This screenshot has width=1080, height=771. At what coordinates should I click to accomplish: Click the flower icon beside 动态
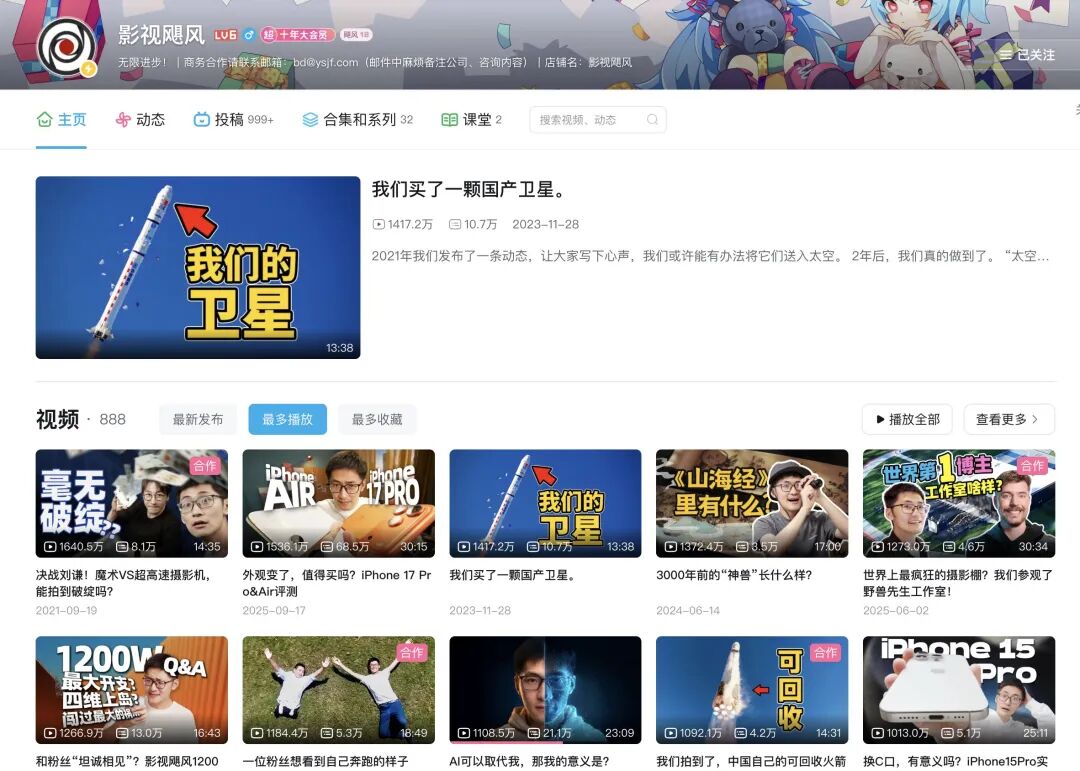point(123,118)
